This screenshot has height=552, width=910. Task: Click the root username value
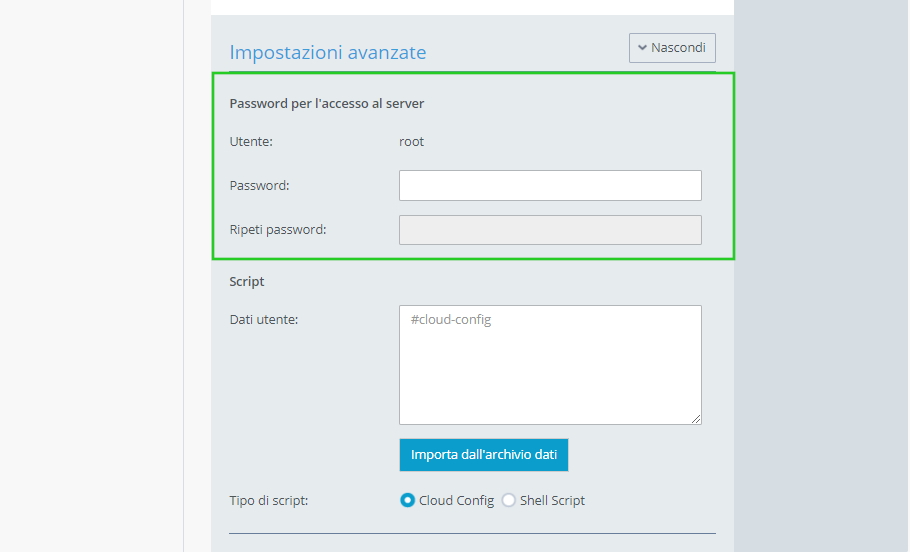pos(411,142)
